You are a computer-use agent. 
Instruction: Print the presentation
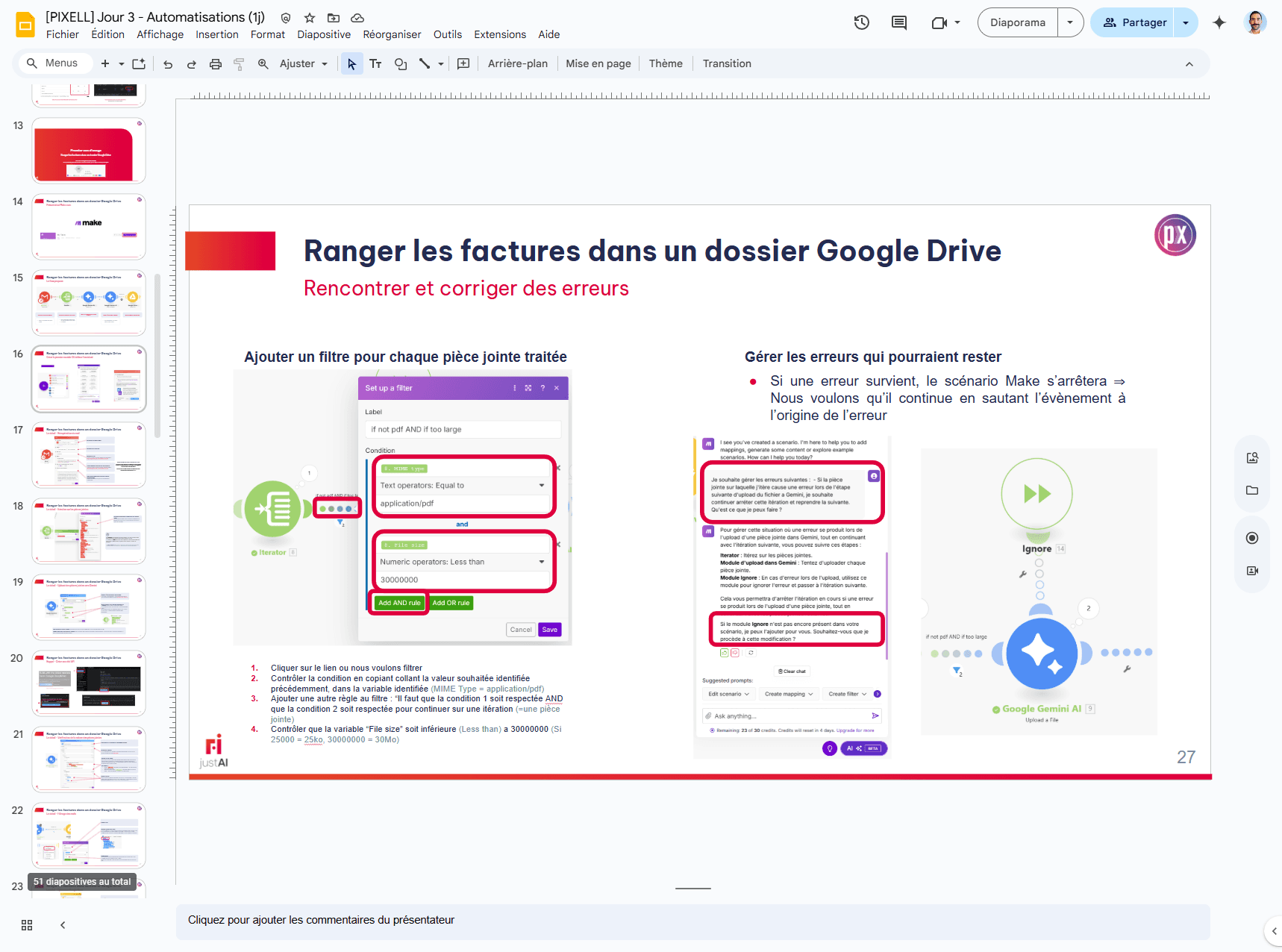click(216, 64)
